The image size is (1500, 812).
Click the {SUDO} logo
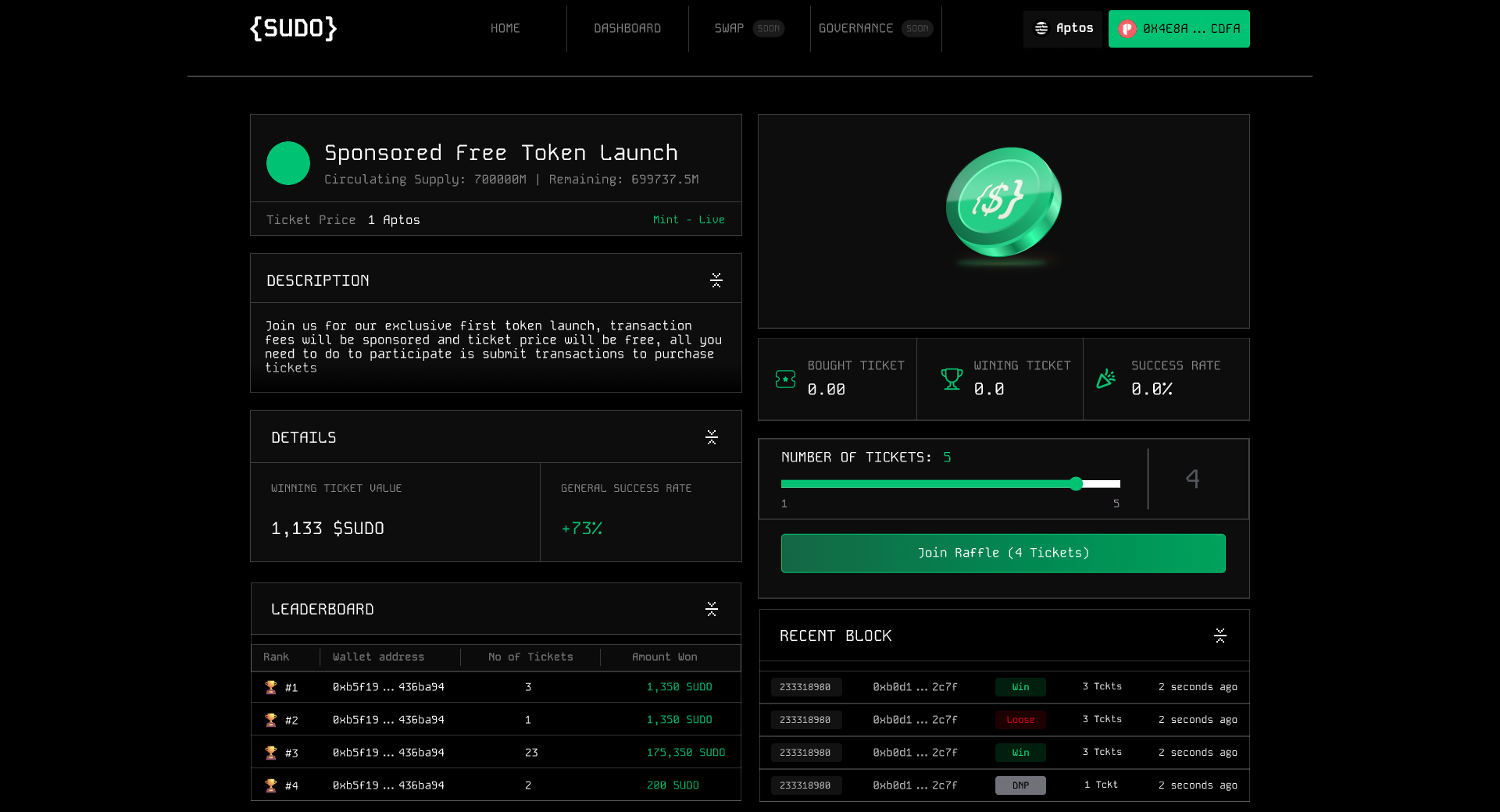click(x=293, y=28)
